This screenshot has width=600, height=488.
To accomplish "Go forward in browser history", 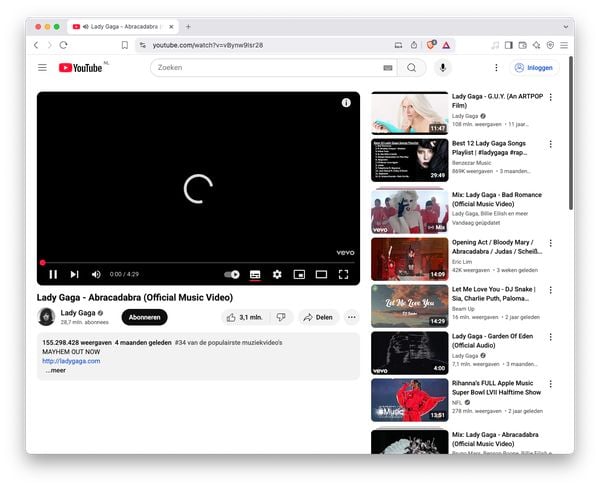I will coord(50,45).
